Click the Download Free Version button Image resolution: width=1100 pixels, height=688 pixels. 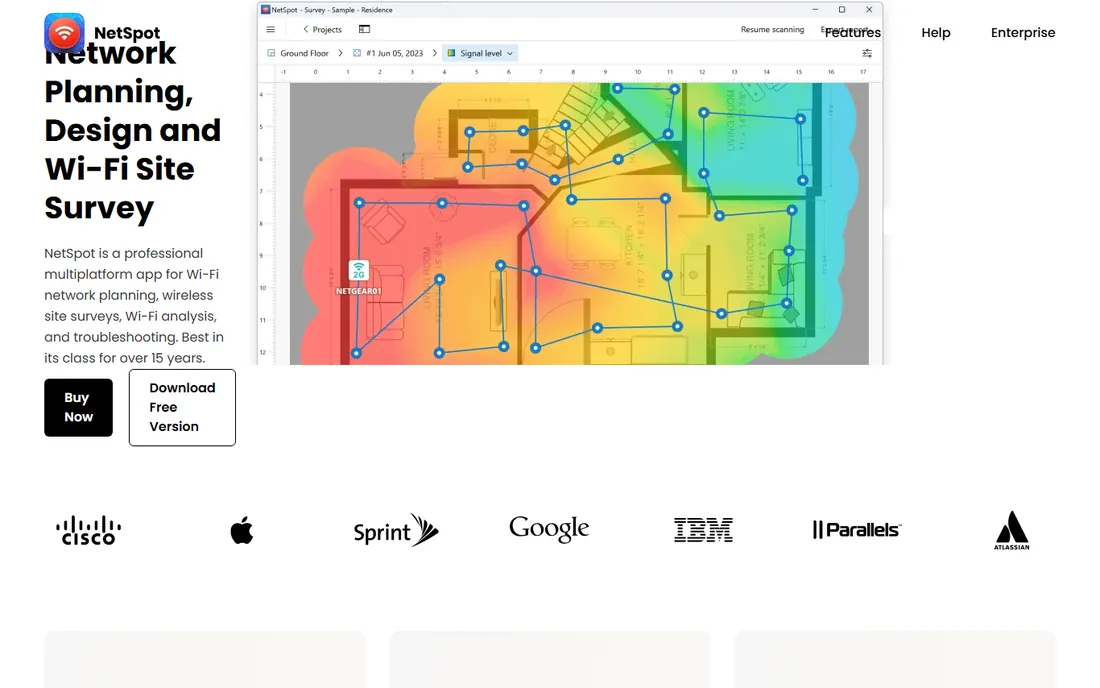coord(182,407)
